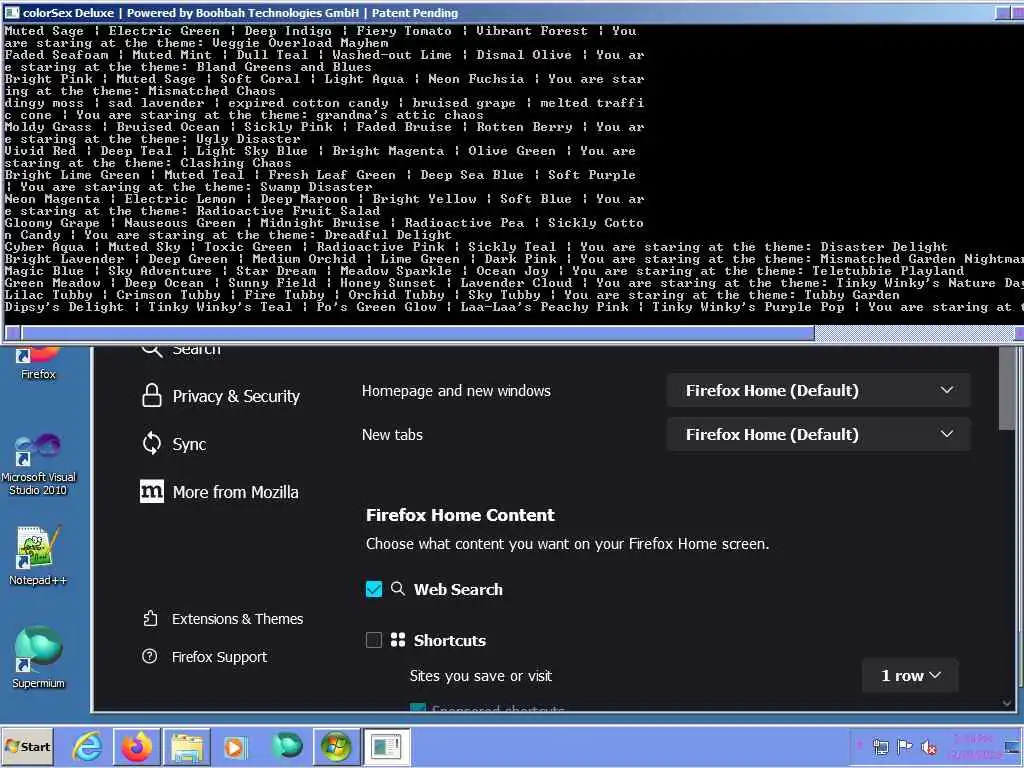Image resolution: width=1024 pixels, height=768 pixels.
Task: Click the Start button
Action: tap(27, 746)
